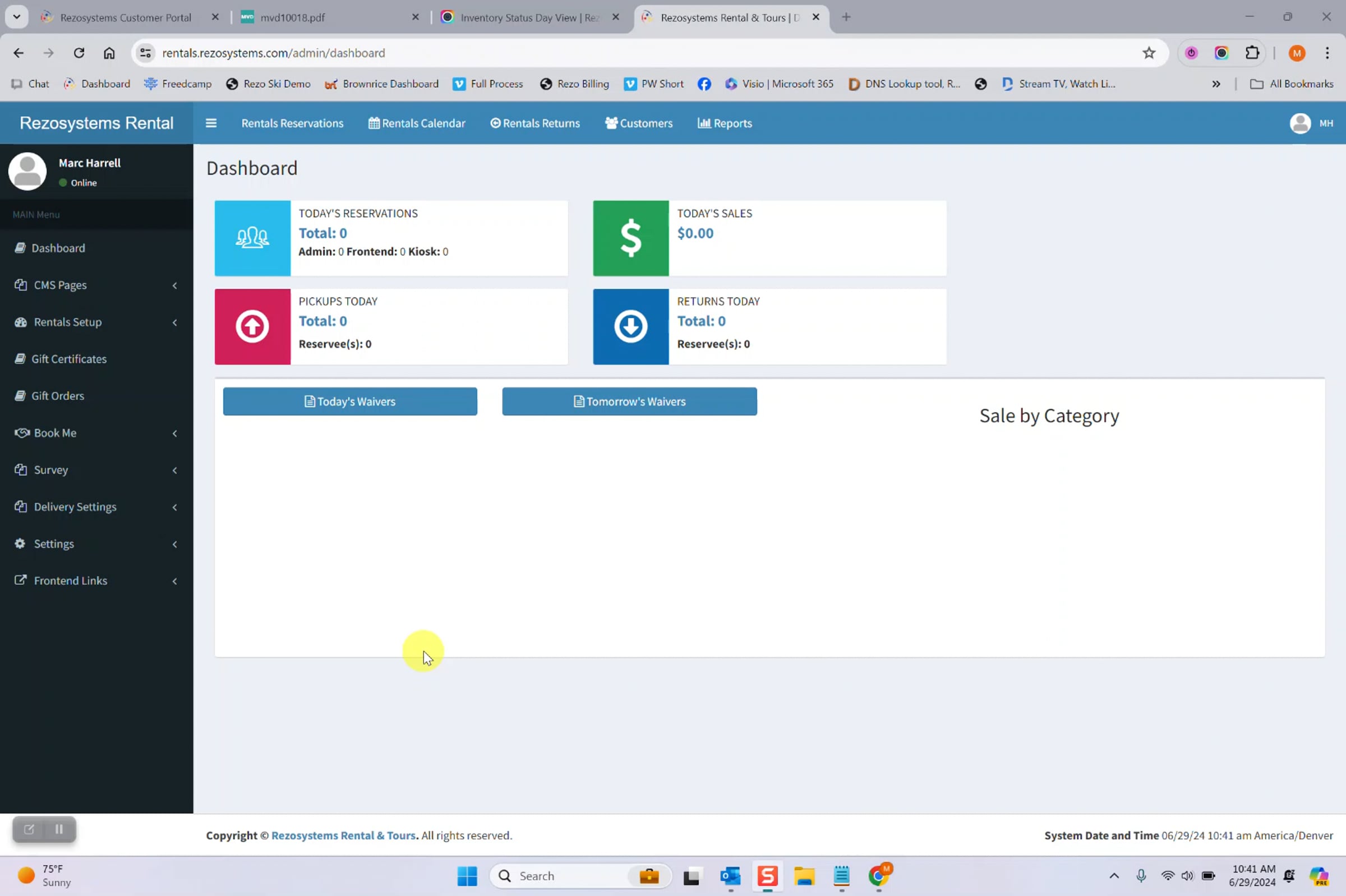This screenshot has width=1346, height=896.
Task: Click the Rezosystems Rental logo text
Action: coord(96,123)
